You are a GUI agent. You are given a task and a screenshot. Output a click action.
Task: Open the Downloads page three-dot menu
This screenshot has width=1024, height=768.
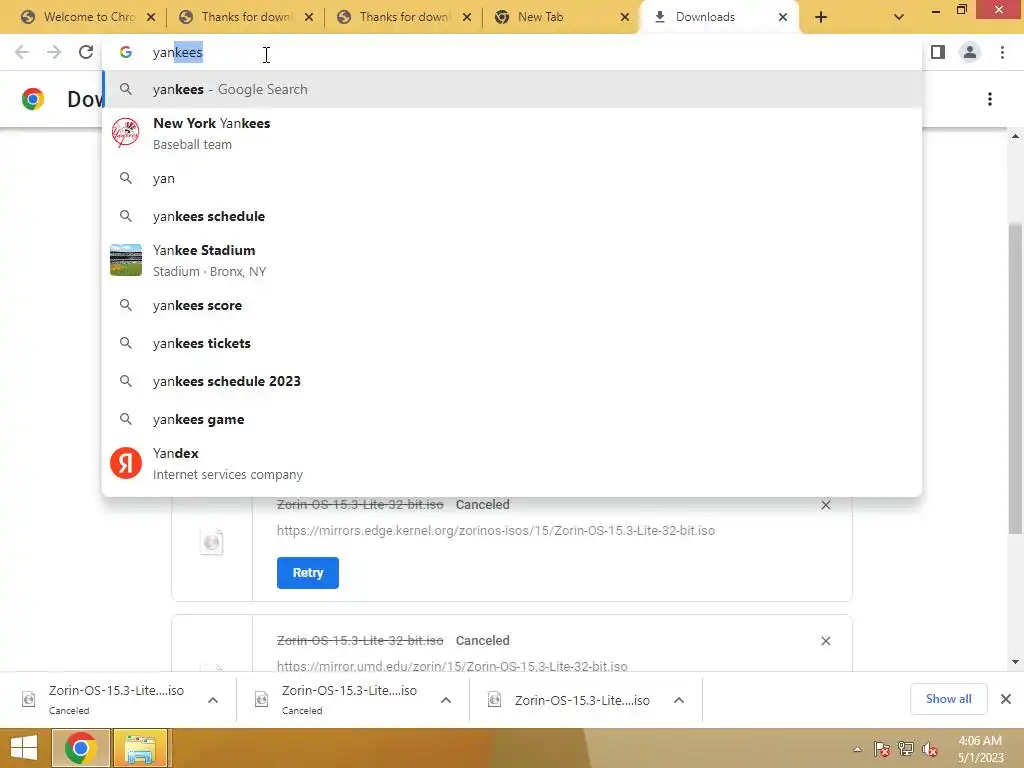(x=990, y=99)
